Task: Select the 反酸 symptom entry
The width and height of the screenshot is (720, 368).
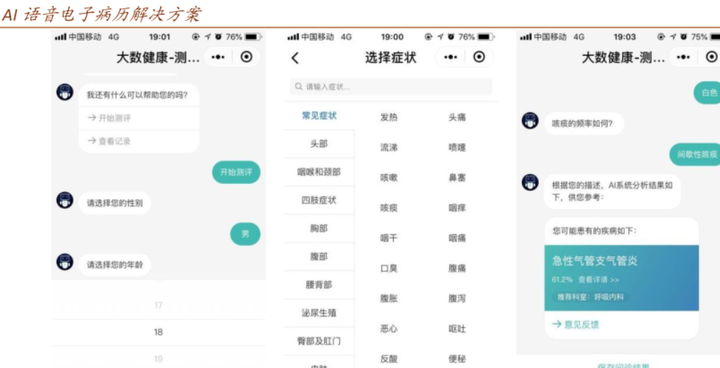Action: (x=389, y=359)
